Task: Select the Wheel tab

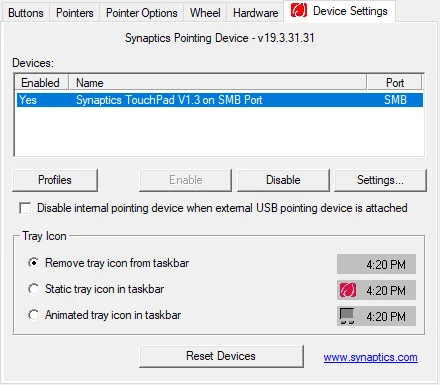Action: [205, 13]
